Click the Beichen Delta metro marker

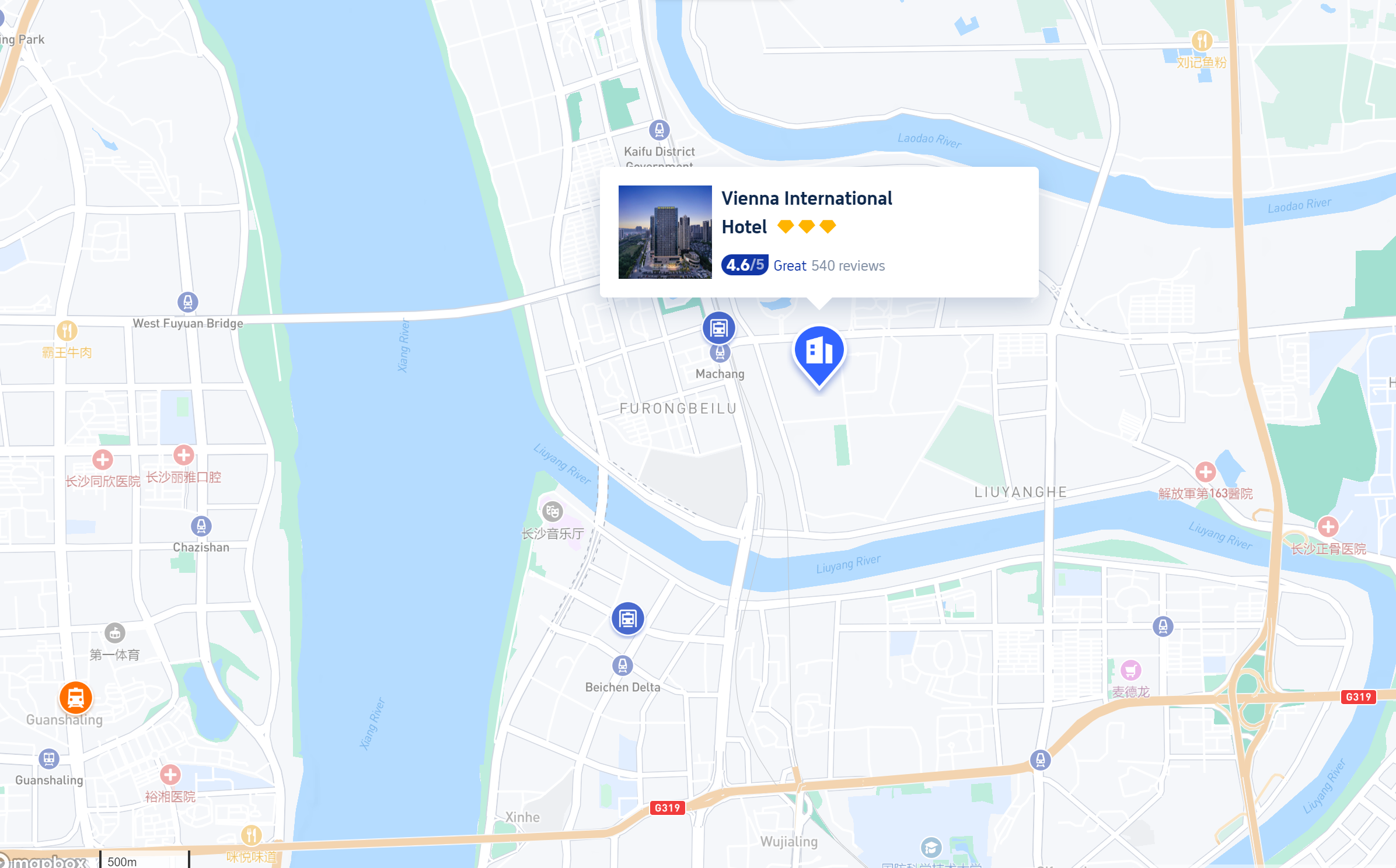(x=622, y=666)
